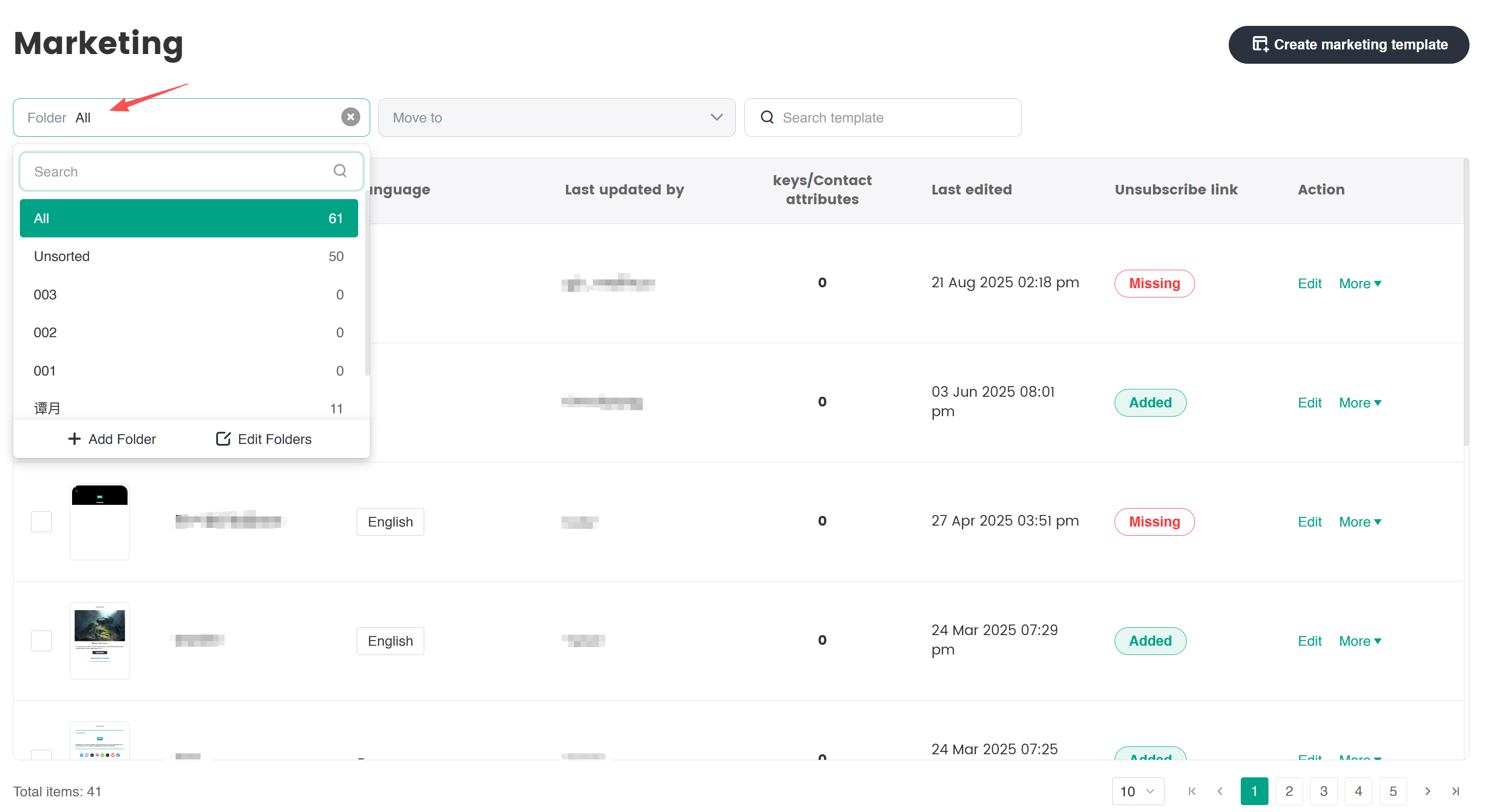Go to the last page with the skip-forward arrow
Viewport: 1500px width, 812px height.
point(1455,791)
